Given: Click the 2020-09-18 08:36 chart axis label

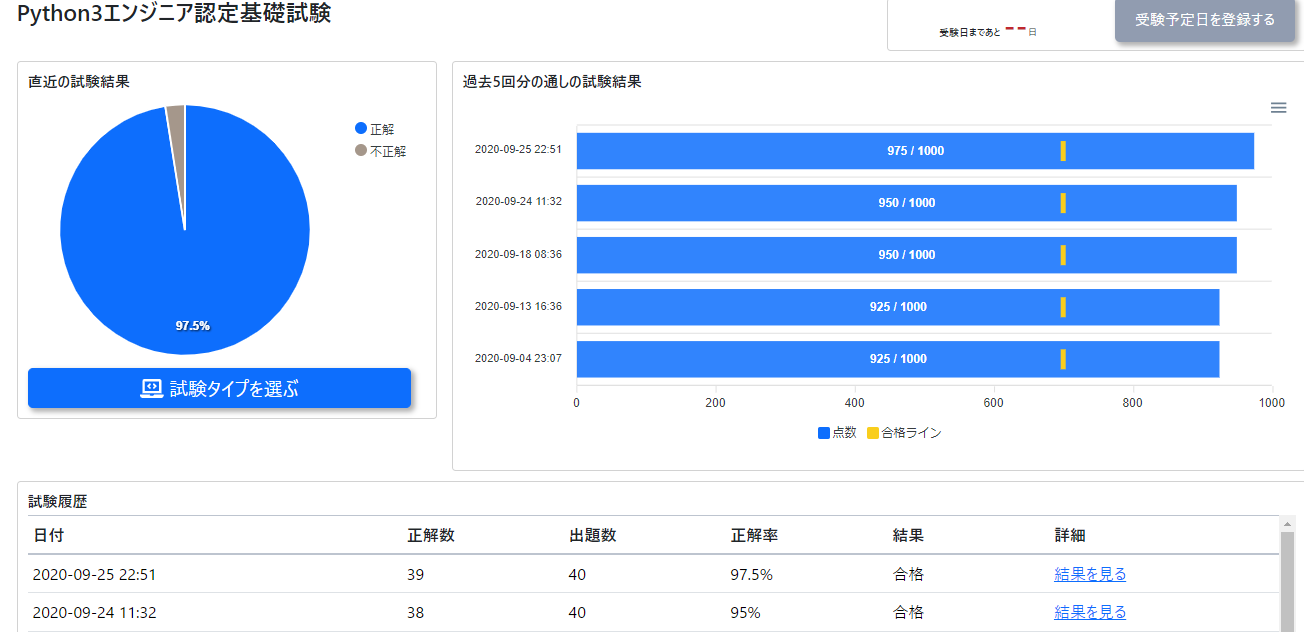Looking at the screenshot, I should 518,254.
